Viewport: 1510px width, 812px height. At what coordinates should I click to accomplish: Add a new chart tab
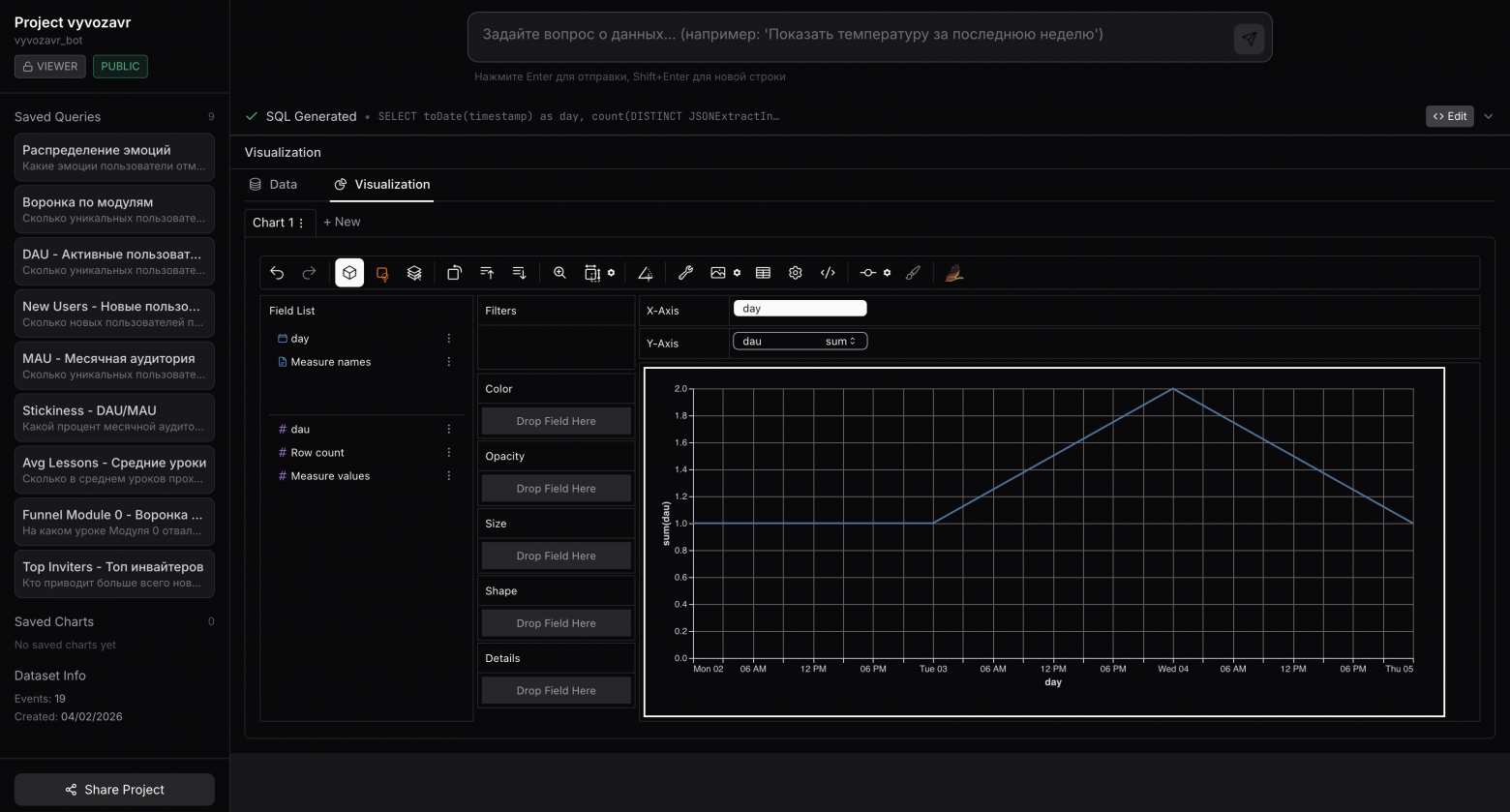coord(342,222)
